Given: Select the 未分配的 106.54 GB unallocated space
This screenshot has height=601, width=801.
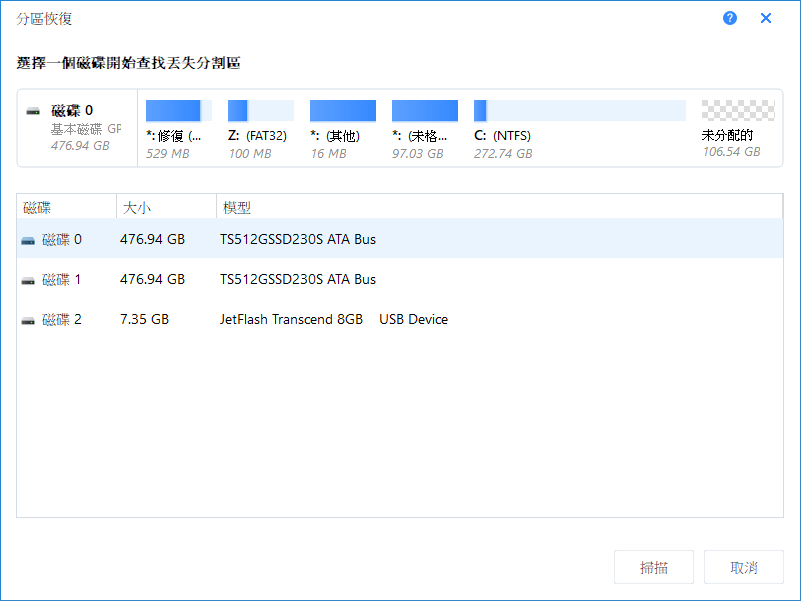Looking at the screenshot, I should pyautogui.click(x=737, y=111).
